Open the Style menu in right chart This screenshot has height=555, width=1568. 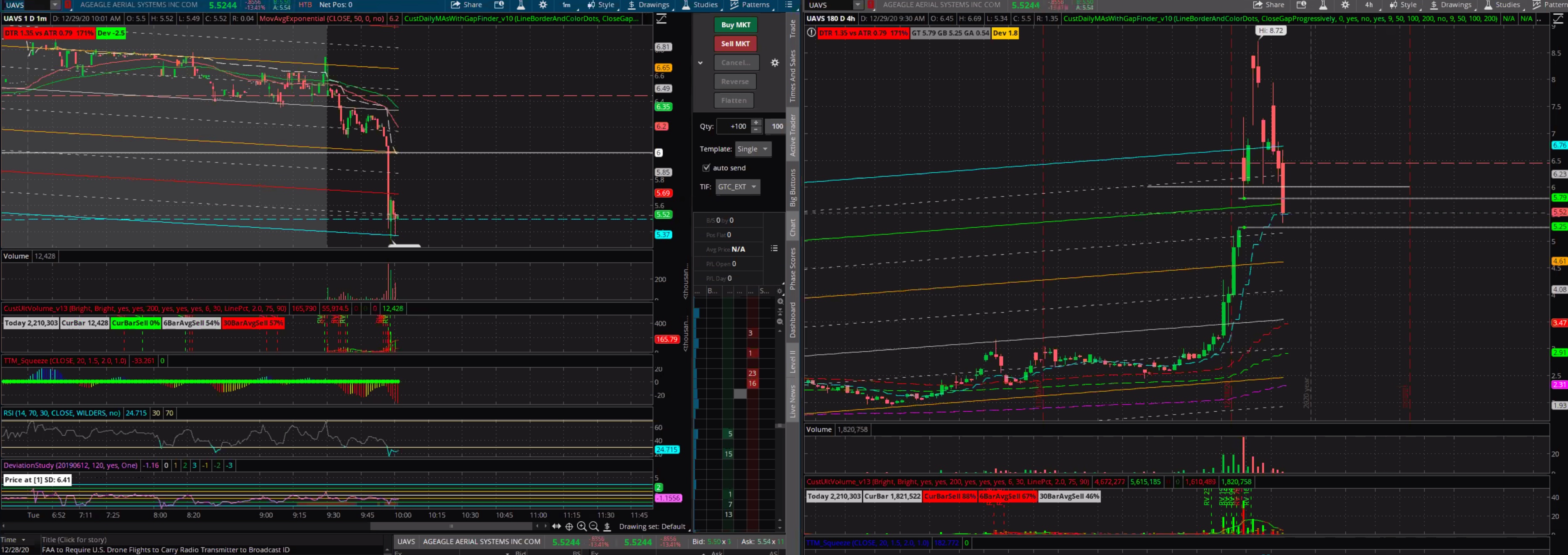click(1403, 5)
